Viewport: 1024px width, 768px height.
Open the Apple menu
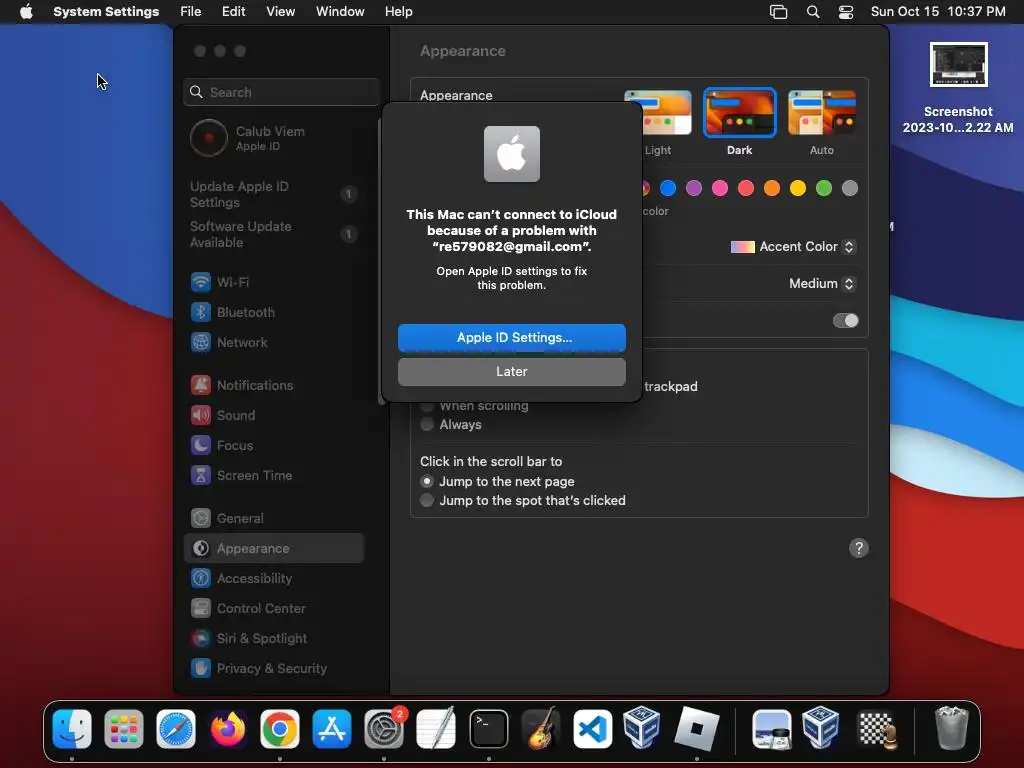pyautogui.click(x=26, y=12)
